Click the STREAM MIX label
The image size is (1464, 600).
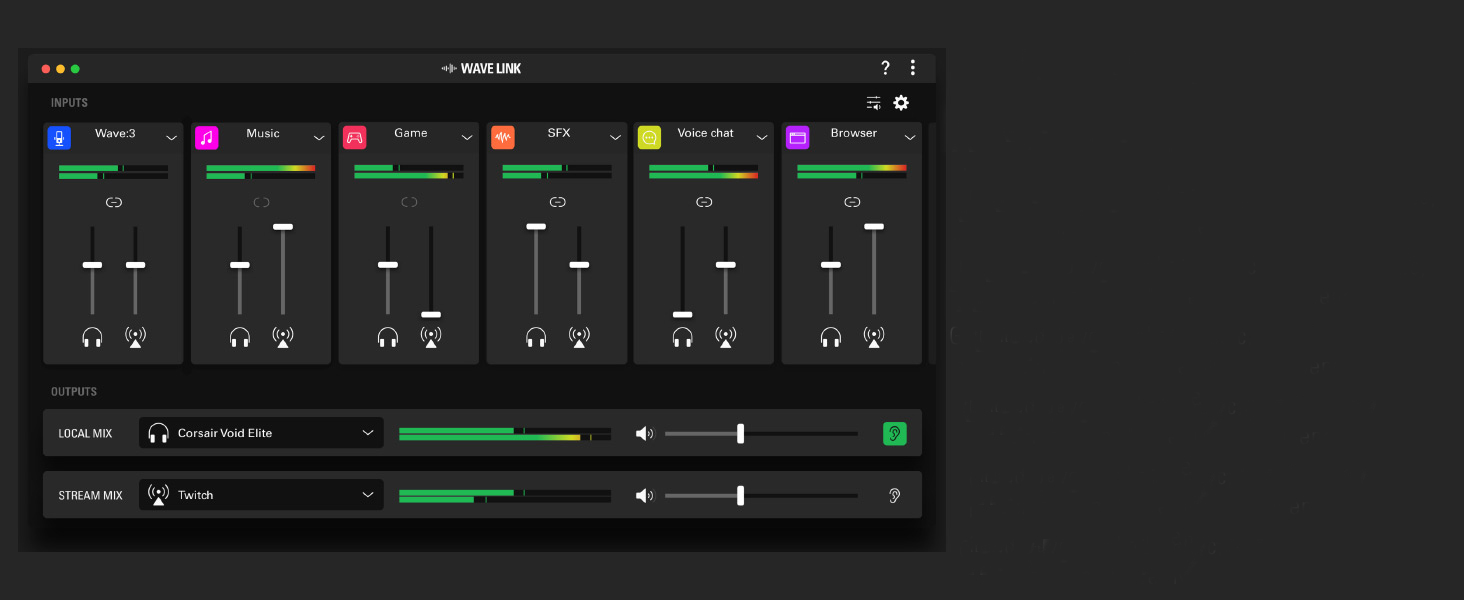coord(90,496)
